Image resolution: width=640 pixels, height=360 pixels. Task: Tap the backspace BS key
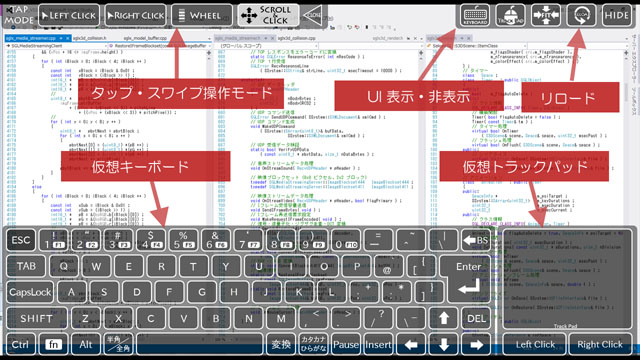[x=476, y=240]
